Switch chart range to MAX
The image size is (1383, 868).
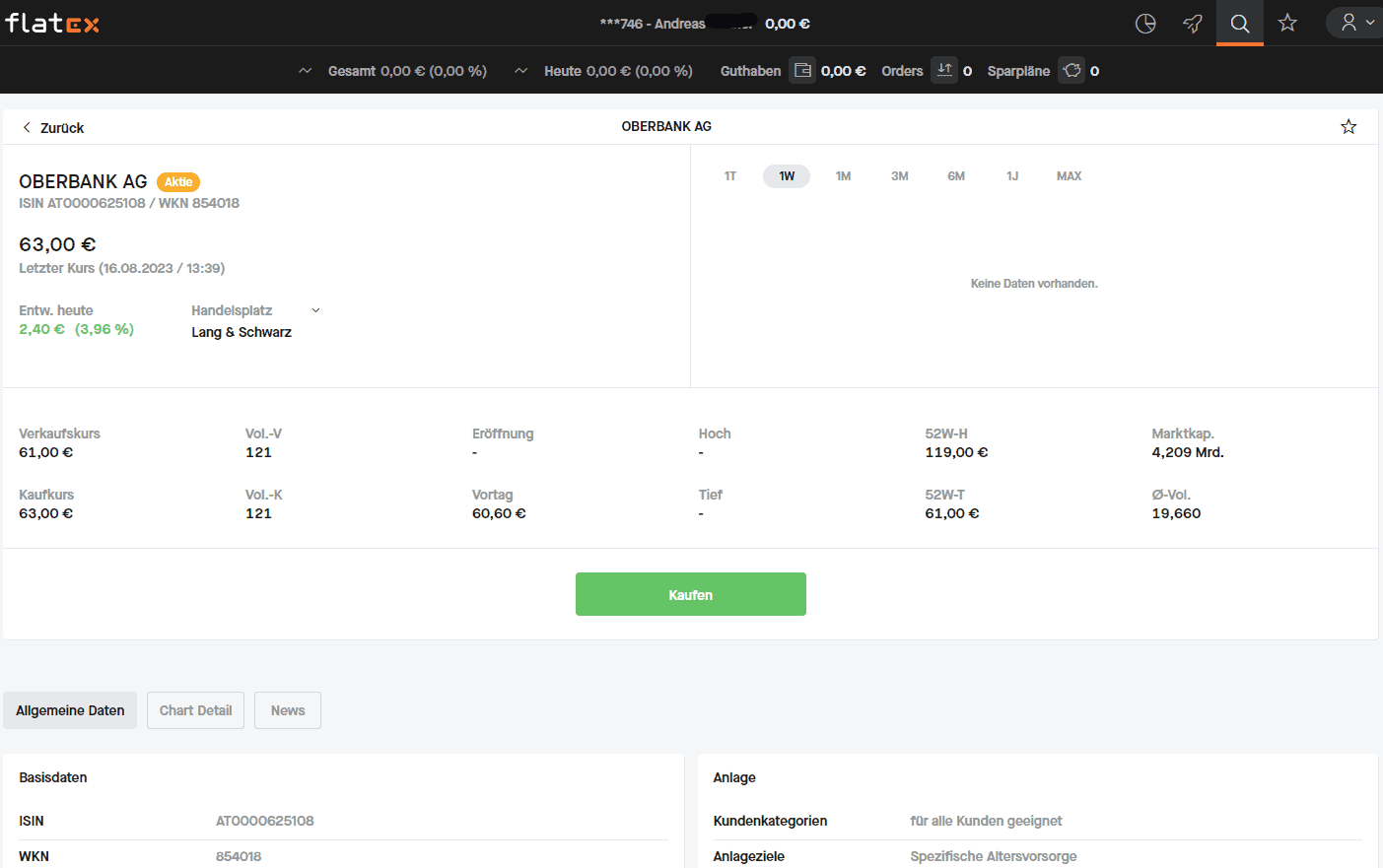pyautogui.click(x=1069, y=176)
